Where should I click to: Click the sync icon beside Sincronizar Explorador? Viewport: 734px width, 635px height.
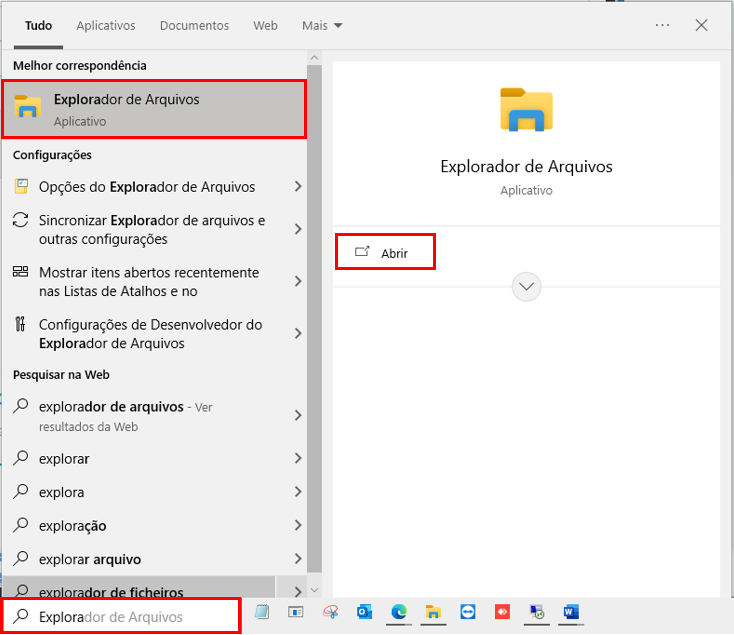(x=20, y=220)
